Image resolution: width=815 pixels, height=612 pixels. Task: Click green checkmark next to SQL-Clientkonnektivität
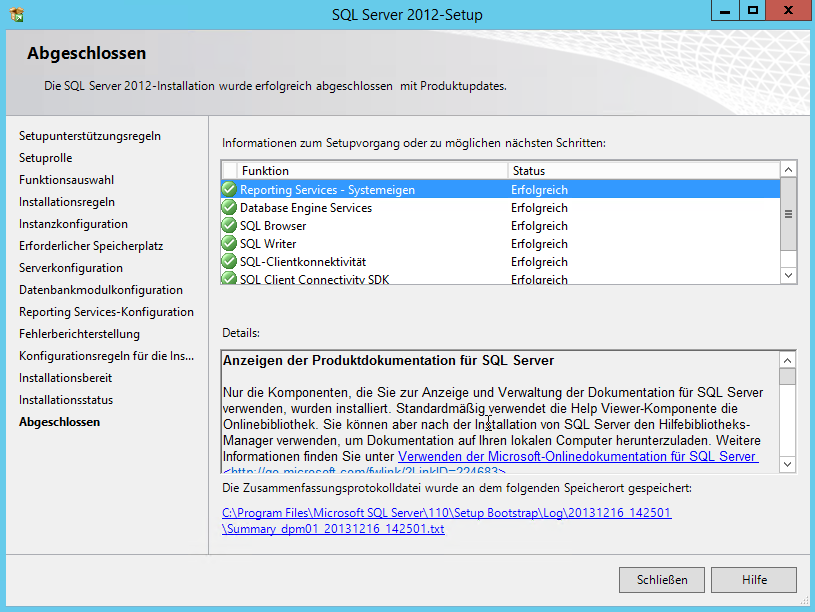click(x=229, y=262)
